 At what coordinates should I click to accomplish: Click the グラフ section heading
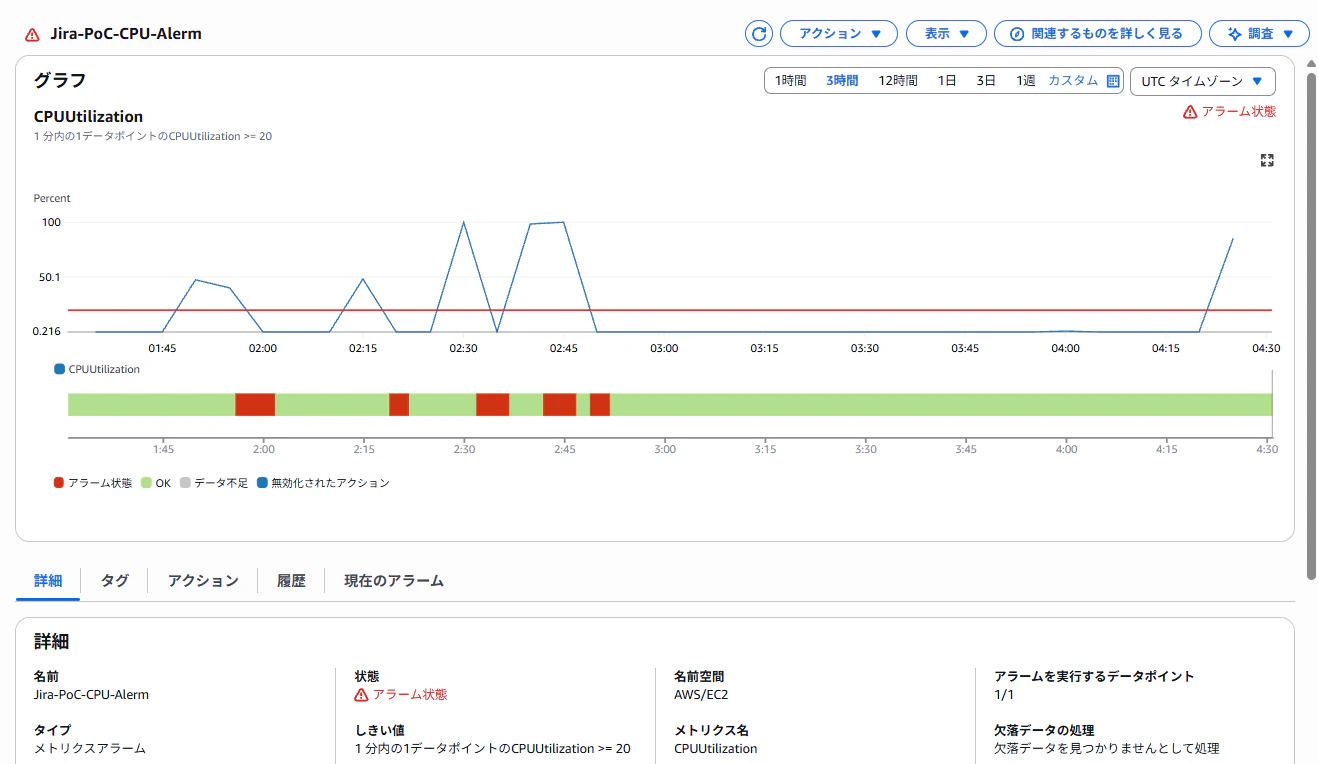coord(60,80)
